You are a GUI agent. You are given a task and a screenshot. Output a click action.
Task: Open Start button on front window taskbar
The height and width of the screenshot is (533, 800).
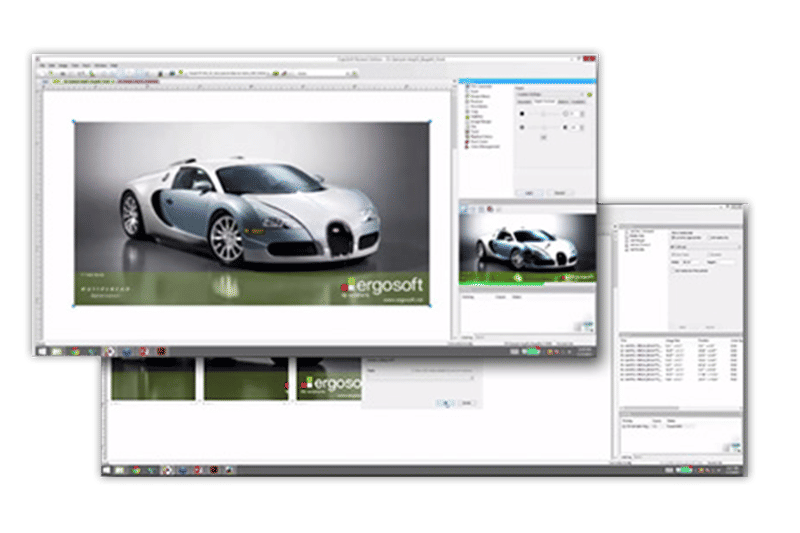[42, 351]
